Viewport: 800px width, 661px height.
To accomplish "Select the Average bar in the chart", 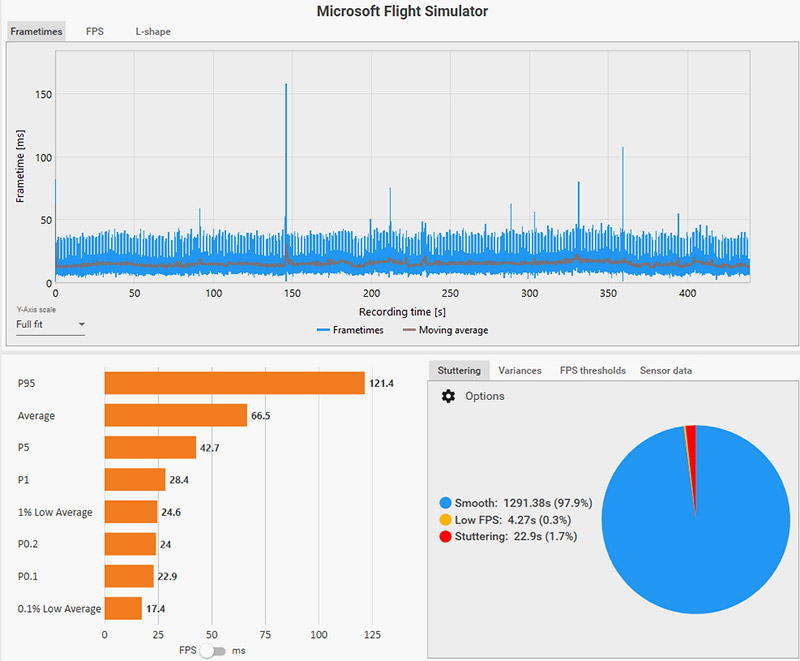I will pyautogui.click(x=176, y=415).
